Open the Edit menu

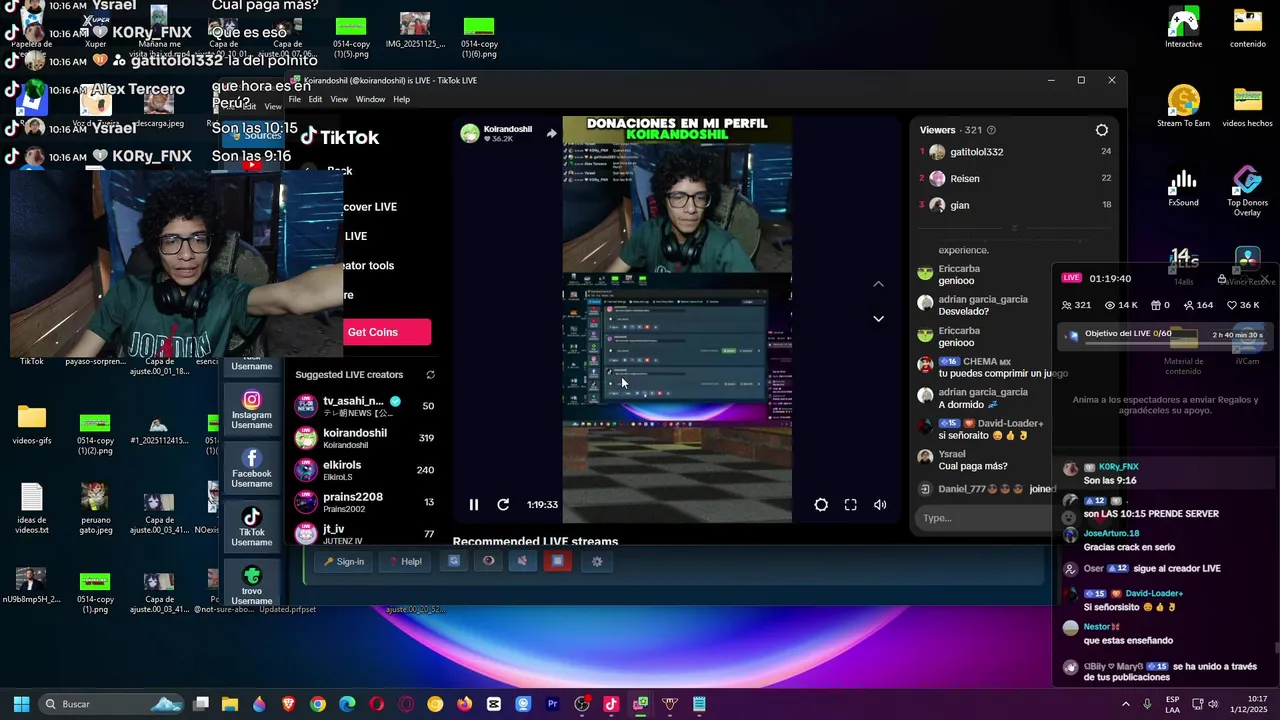pyautogui.click(x=315, y=99)
